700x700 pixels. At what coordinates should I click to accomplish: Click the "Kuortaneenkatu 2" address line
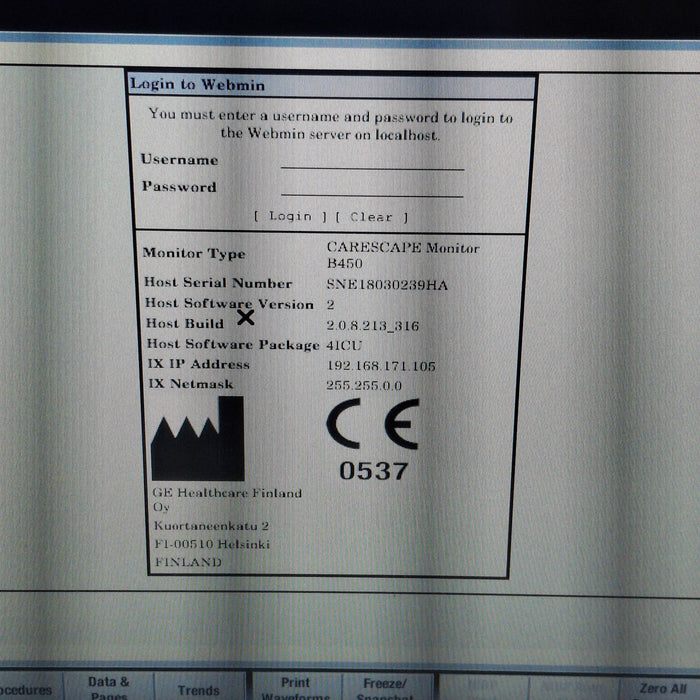211,526
